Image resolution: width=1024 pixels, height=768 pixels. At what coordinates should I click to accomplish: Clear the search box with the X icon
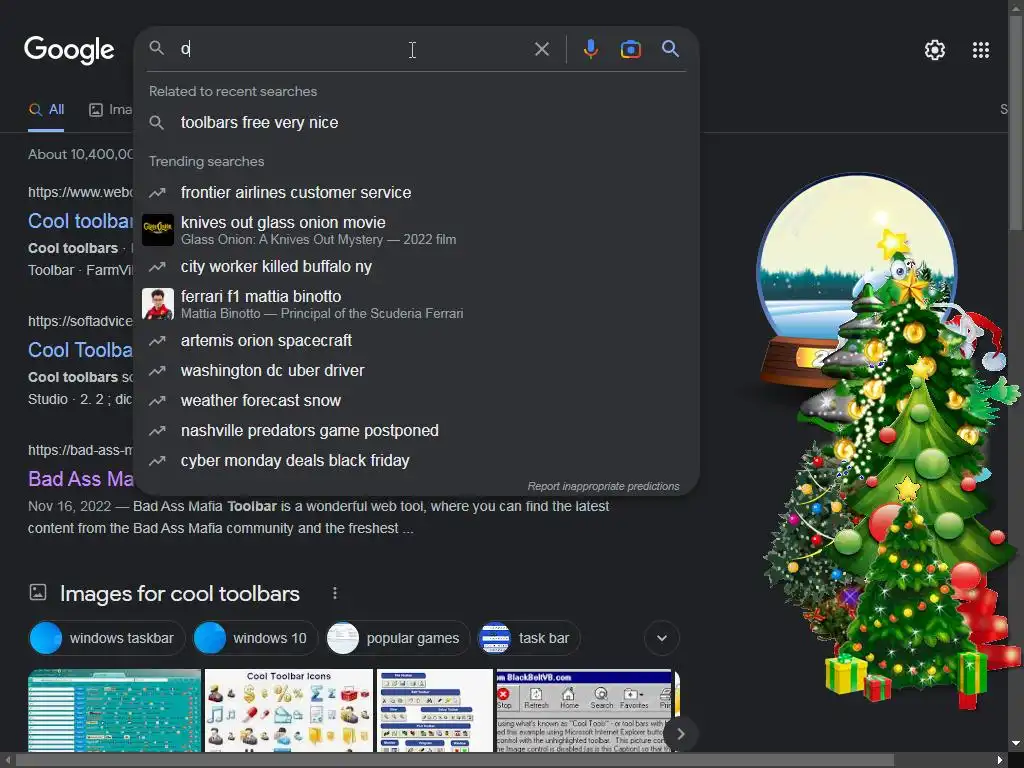point(541,49)
